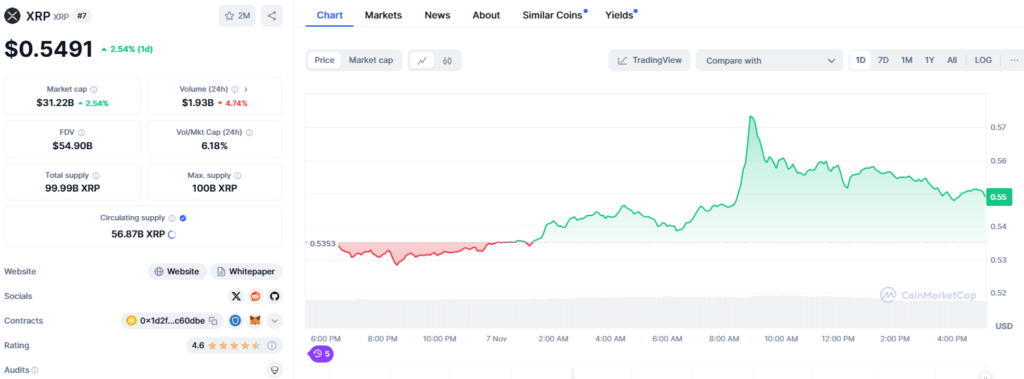Switch to candlestick chart icon
Image resolution: width=1024 pixels, height=379 pixels.
447,60
